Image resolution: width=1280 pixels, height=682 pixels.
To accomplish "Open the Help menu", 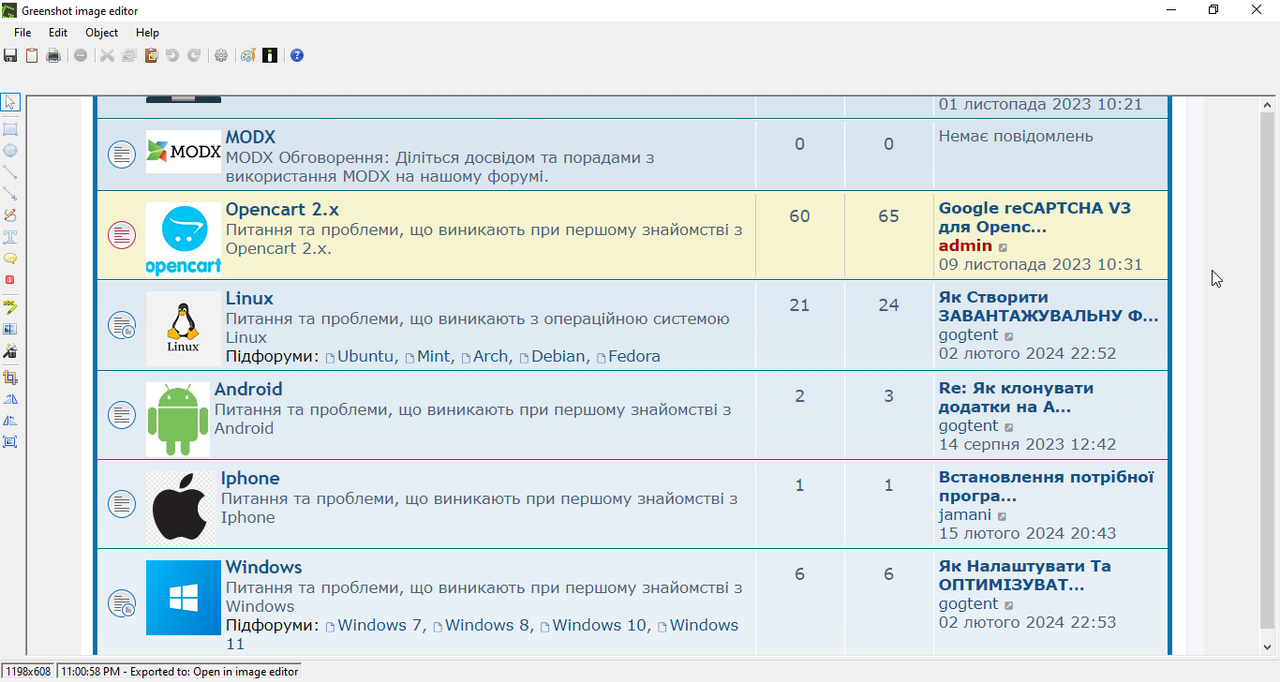I will (147, 33).
